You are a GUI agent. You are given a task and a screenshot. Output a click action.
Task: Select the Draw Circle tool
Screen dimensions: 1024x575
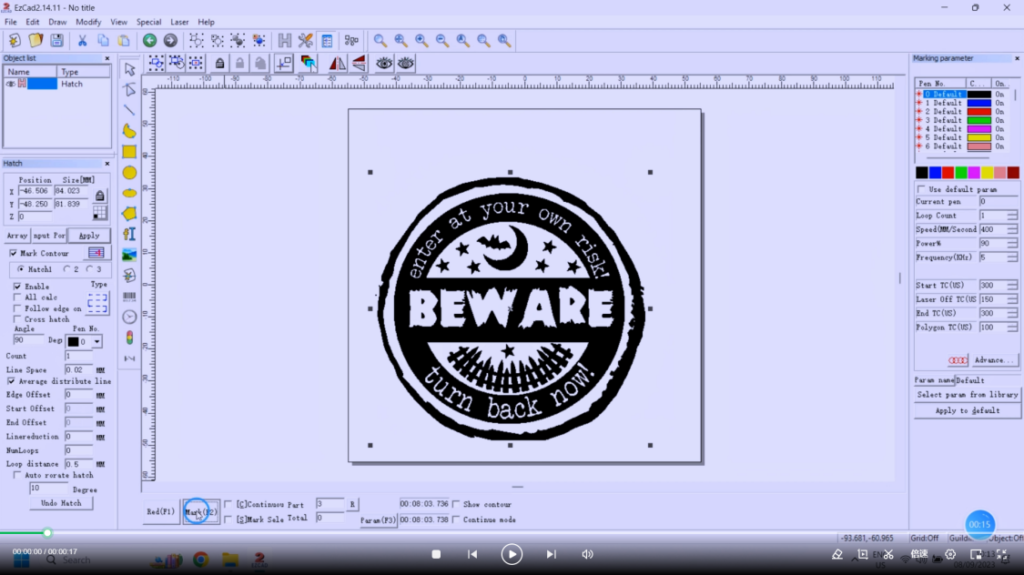click(129, 173)
